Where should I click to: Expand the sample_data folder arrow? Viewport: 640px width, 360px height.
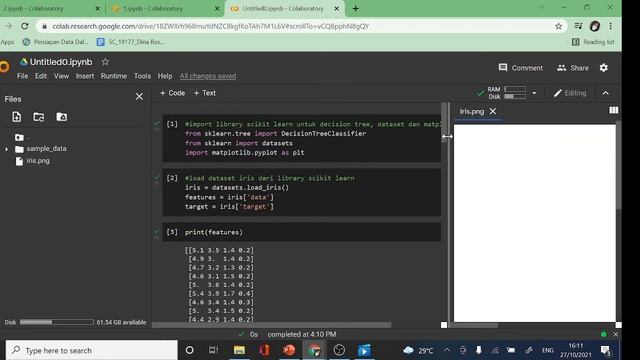7,149
